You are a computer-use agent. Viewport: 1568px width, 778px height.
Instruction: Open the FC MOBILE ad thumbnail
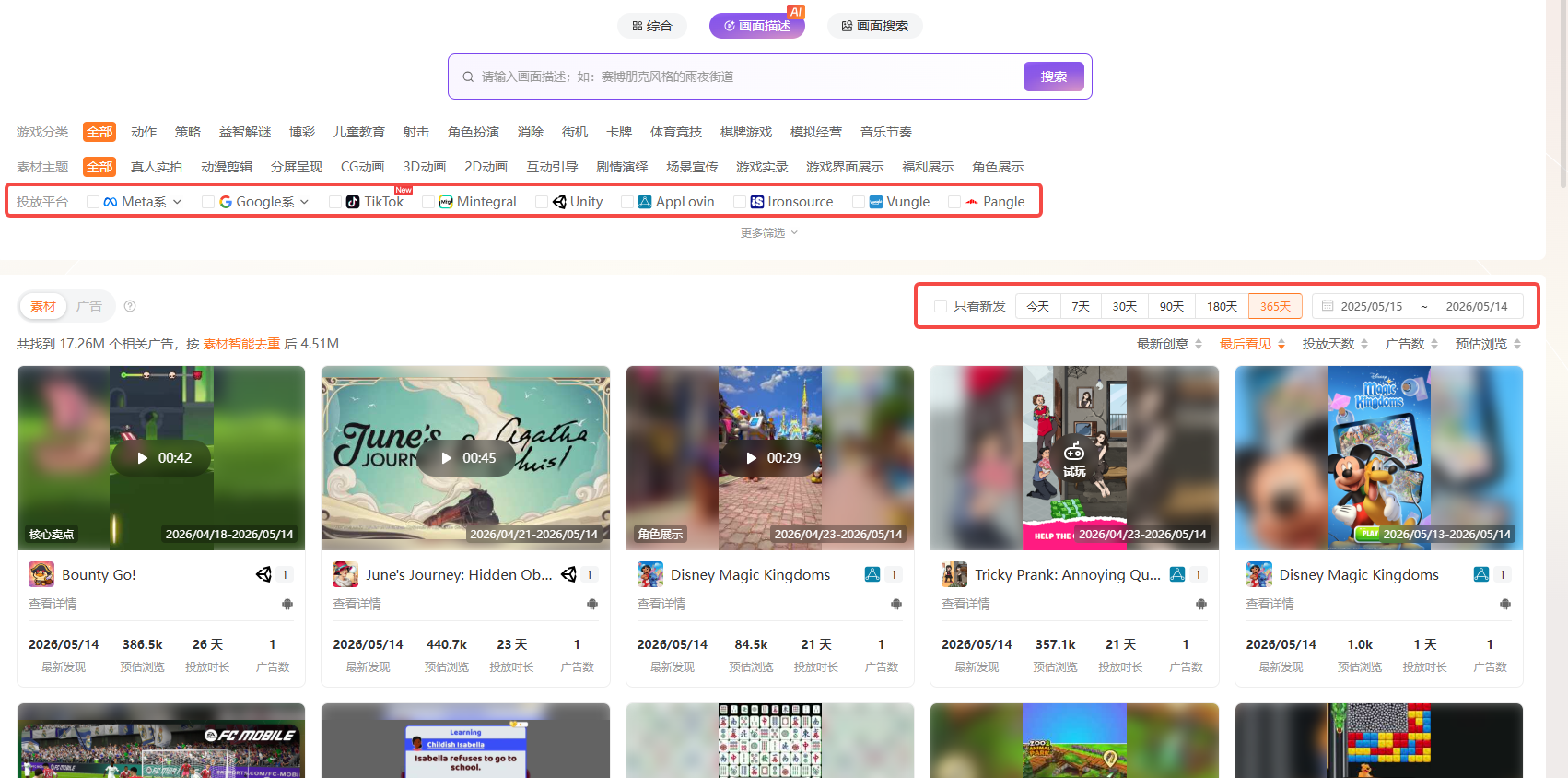coord(161,740)
